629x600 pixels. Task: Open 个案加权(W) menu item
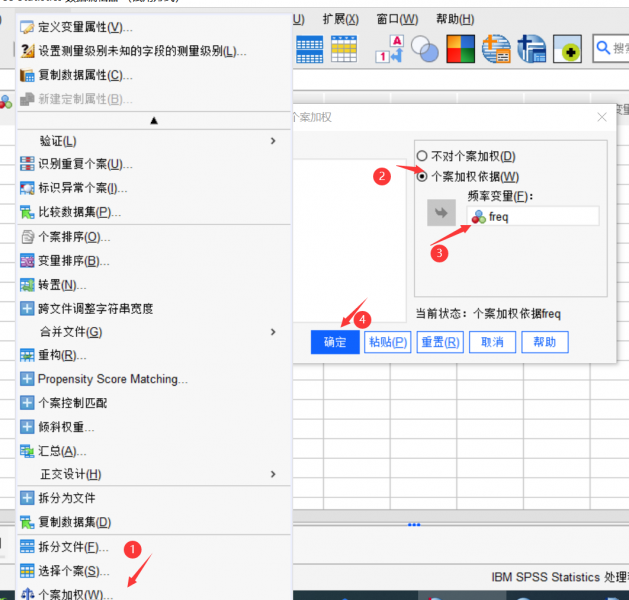tap(154, 593)
